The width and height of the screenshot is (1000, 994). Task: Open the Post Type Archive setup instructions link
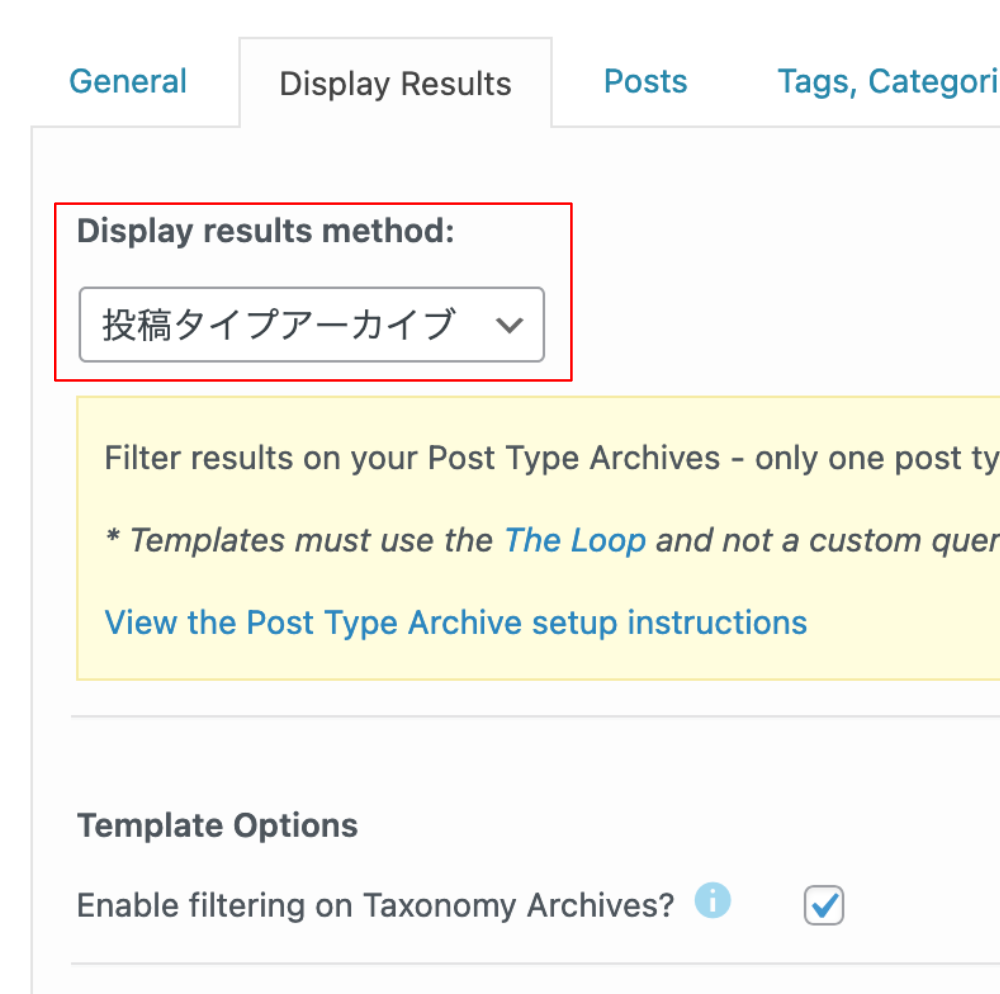455,623
